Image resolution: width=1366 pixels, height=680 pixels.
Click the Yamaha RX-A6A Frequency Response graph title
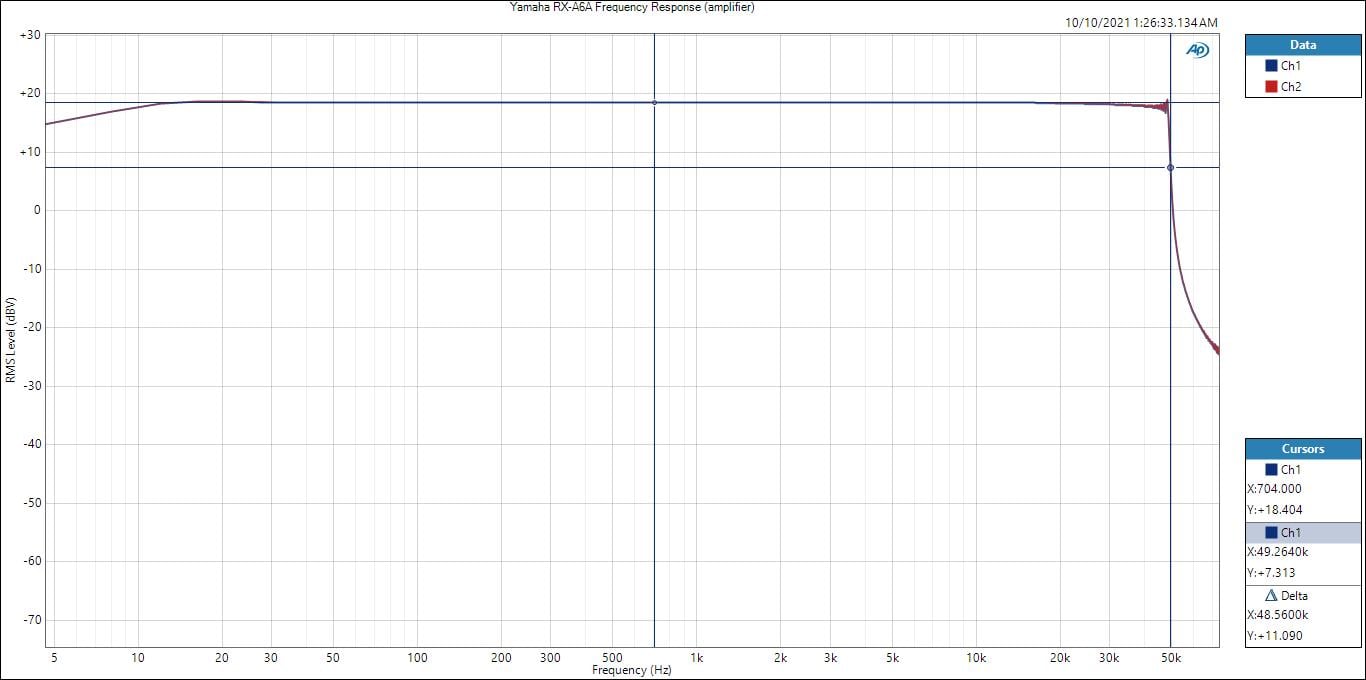pyautogui.click(x=632, y=7)
